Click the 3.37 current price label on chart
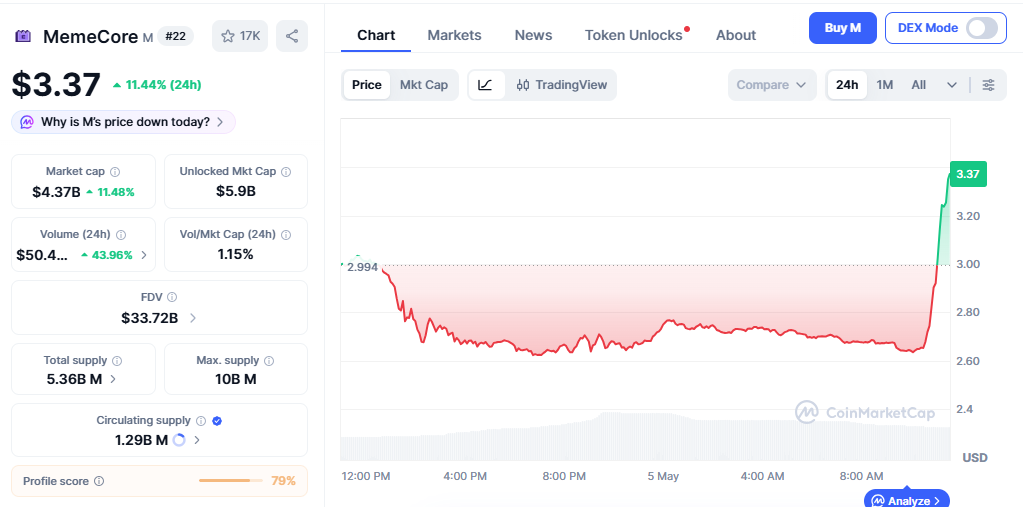Image resolution: width=1023 pixels, height=507 pixels. tap(968, 174)
